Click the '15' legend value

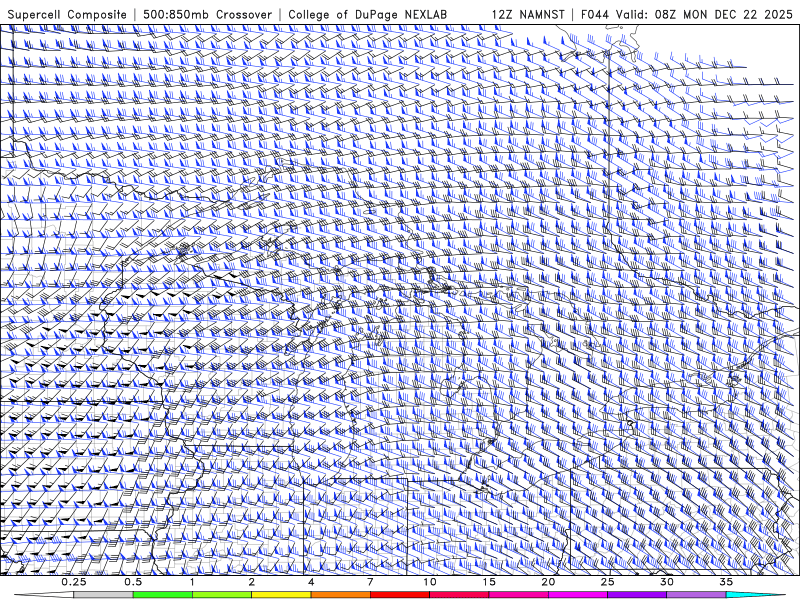pyautogui.click(x=489, y=582)
